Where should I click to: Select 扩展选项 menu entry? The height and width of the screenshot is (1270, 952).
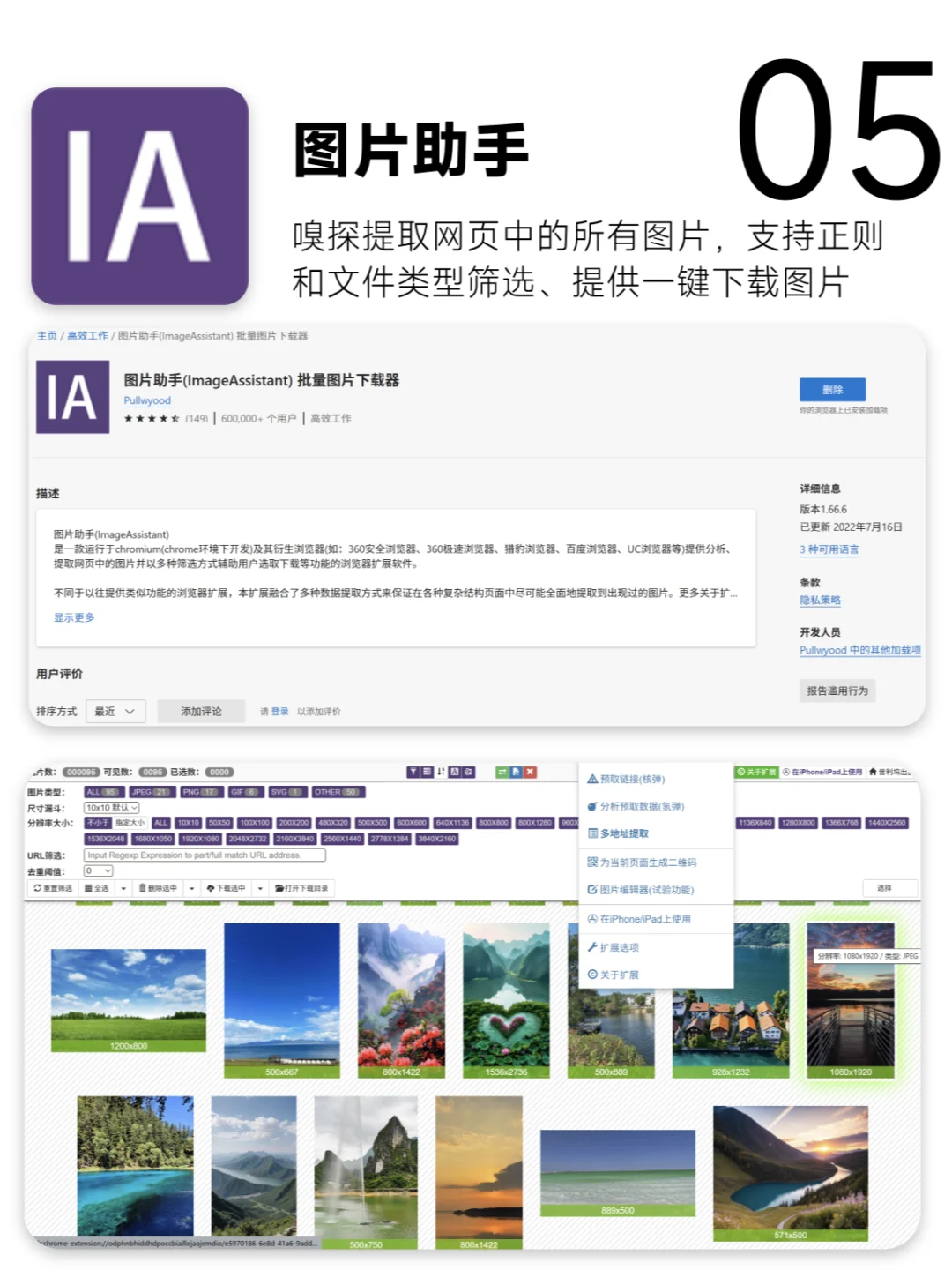click(656, 947)
